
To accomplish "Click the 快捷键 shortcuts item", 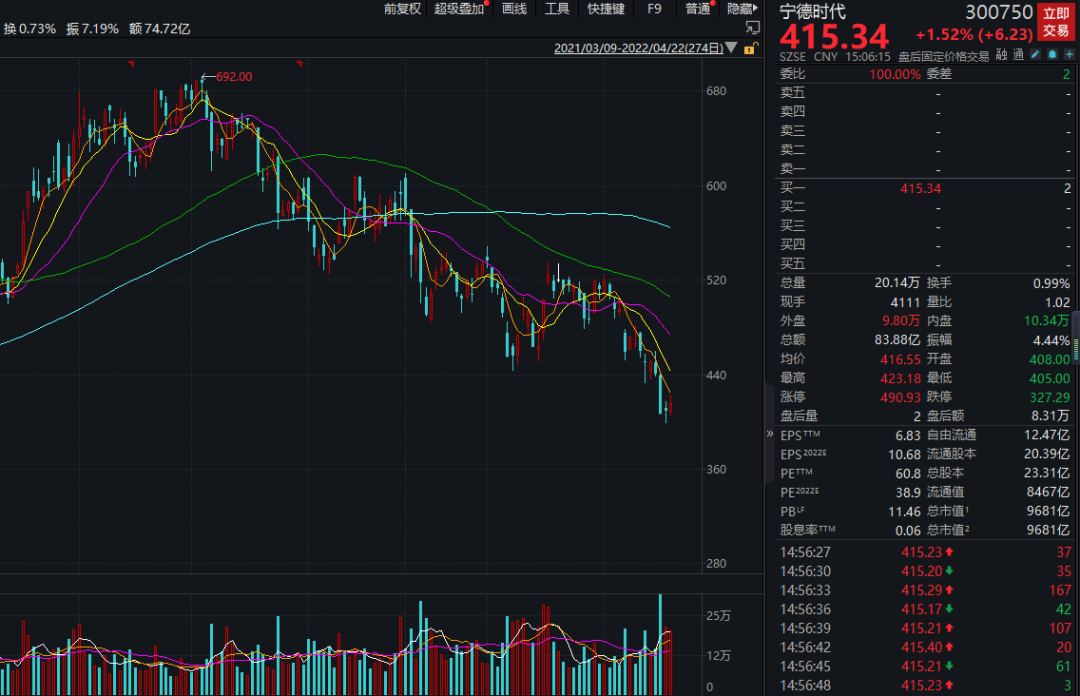I will [606, 9].
